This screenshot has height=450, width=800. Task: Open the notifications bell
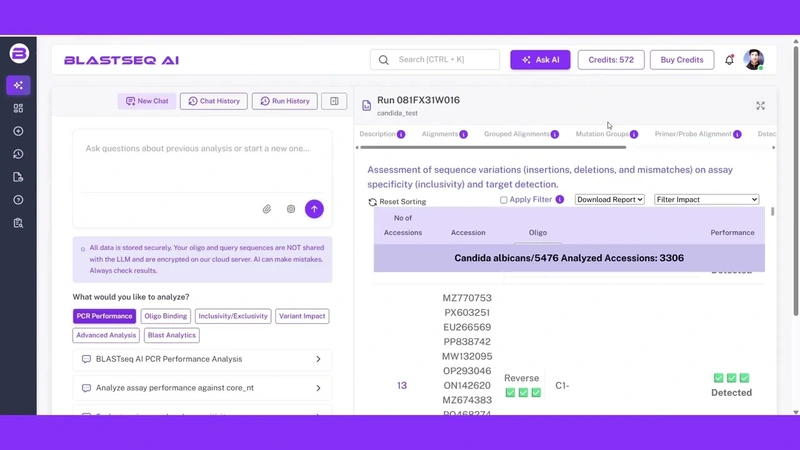pos(730,60)
